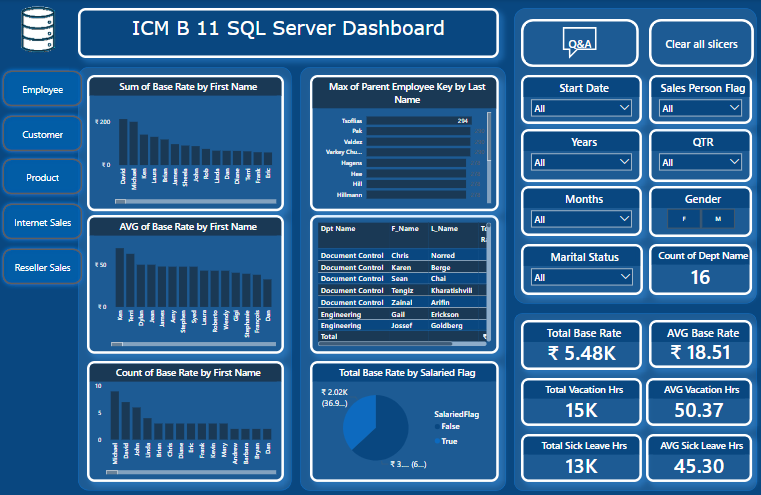This screenshot has width=761, height=495.
Task: Expand the Months slicer dropdown
Action: (x=581, y=219)
